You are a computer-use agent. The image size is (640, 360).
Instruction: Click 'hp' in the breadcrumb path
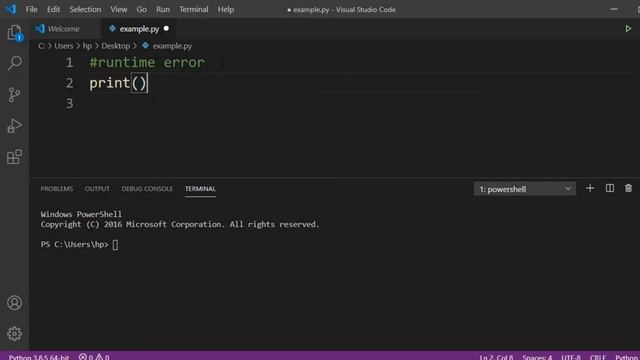pyautogui.click(x=87, y=46)
